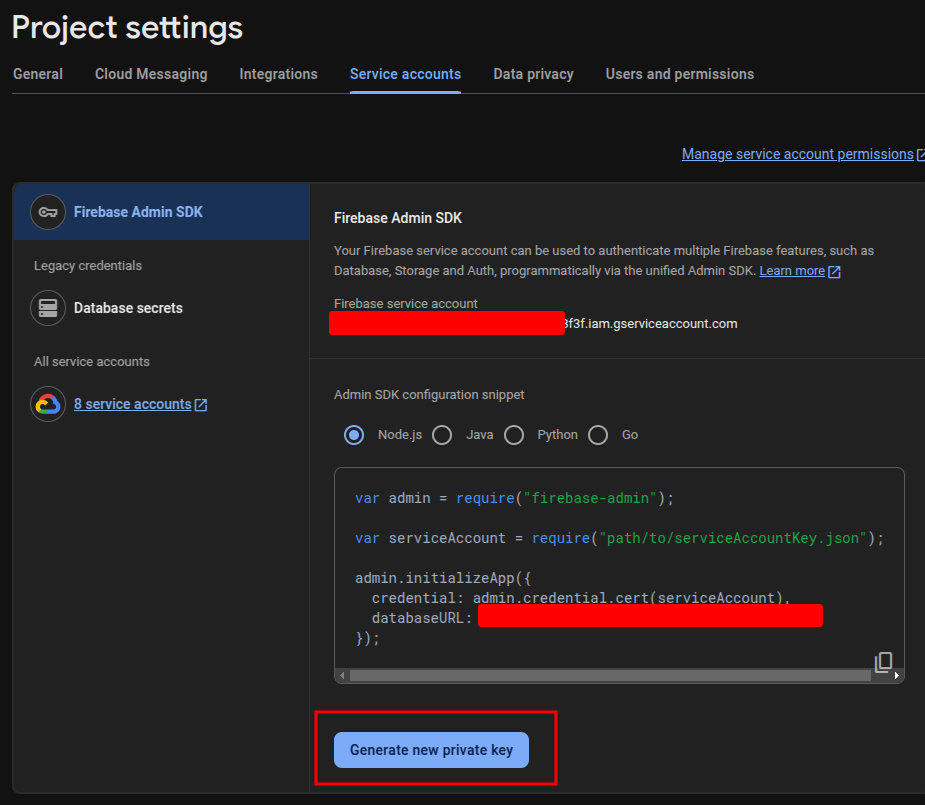The width and height of the screenshot is (925, 805).
Task: Click the external-link icon beside Learn more
Action: coord(834,272)
